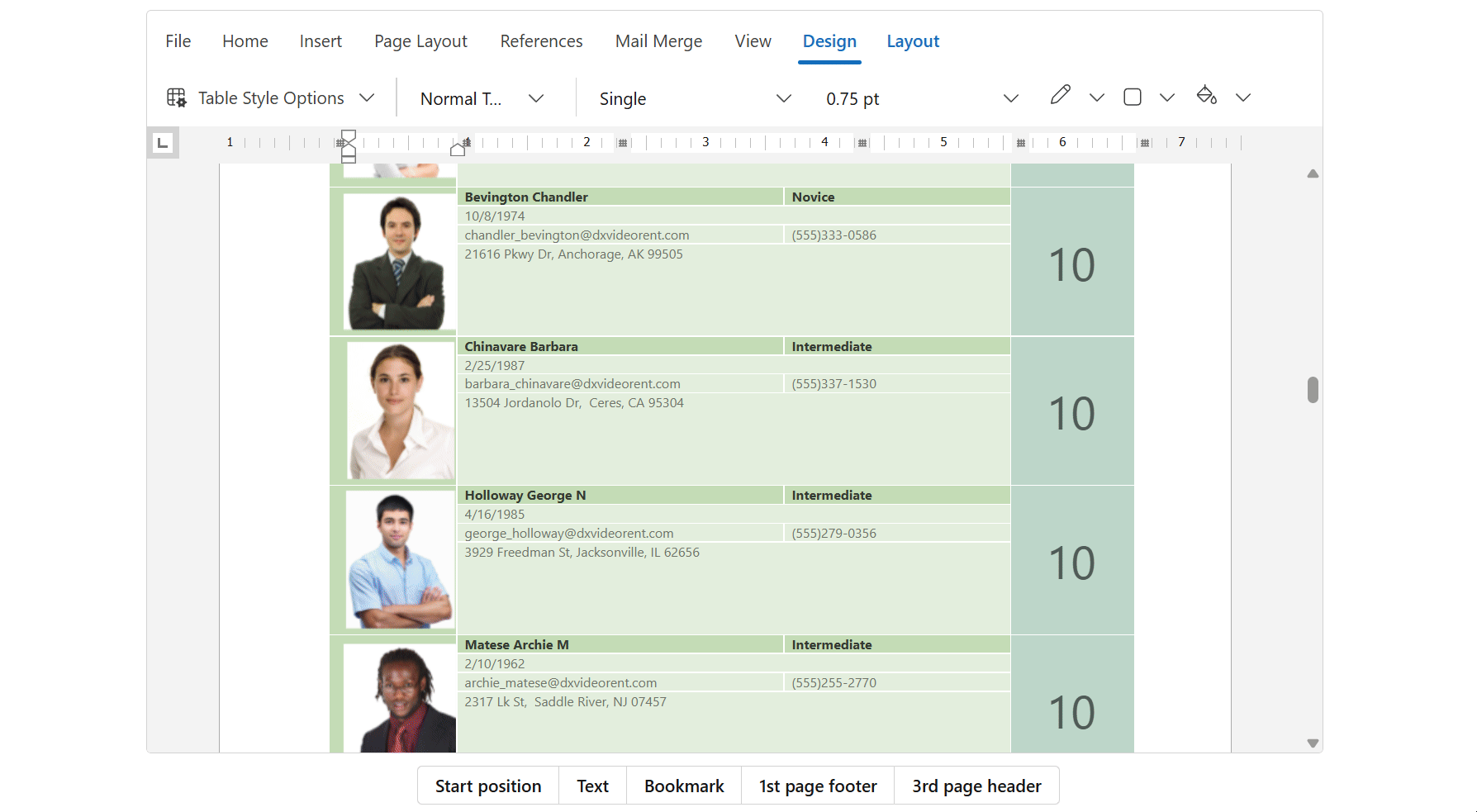This screenshot has width=1477, height=812.
Task: Click the left indent marker on ruler
Action: click(349, 157)
